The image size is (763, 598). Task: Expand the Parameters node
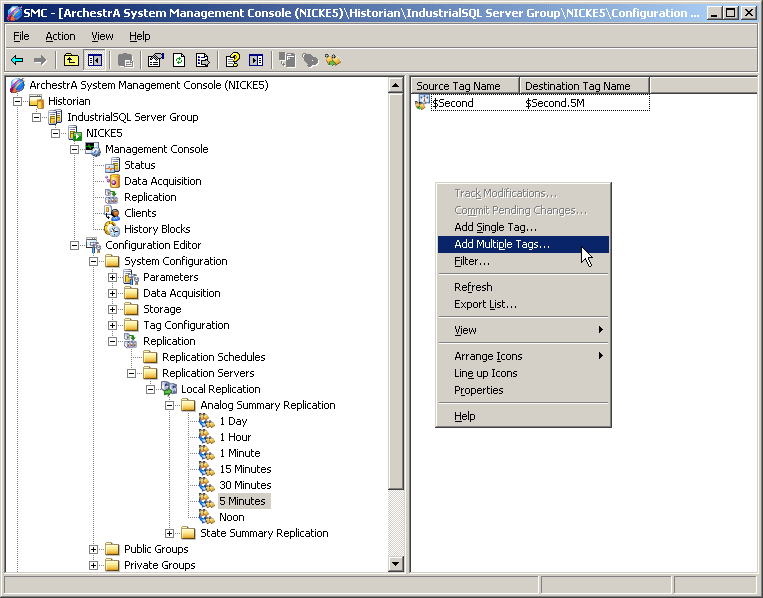(x=112, y=277)
